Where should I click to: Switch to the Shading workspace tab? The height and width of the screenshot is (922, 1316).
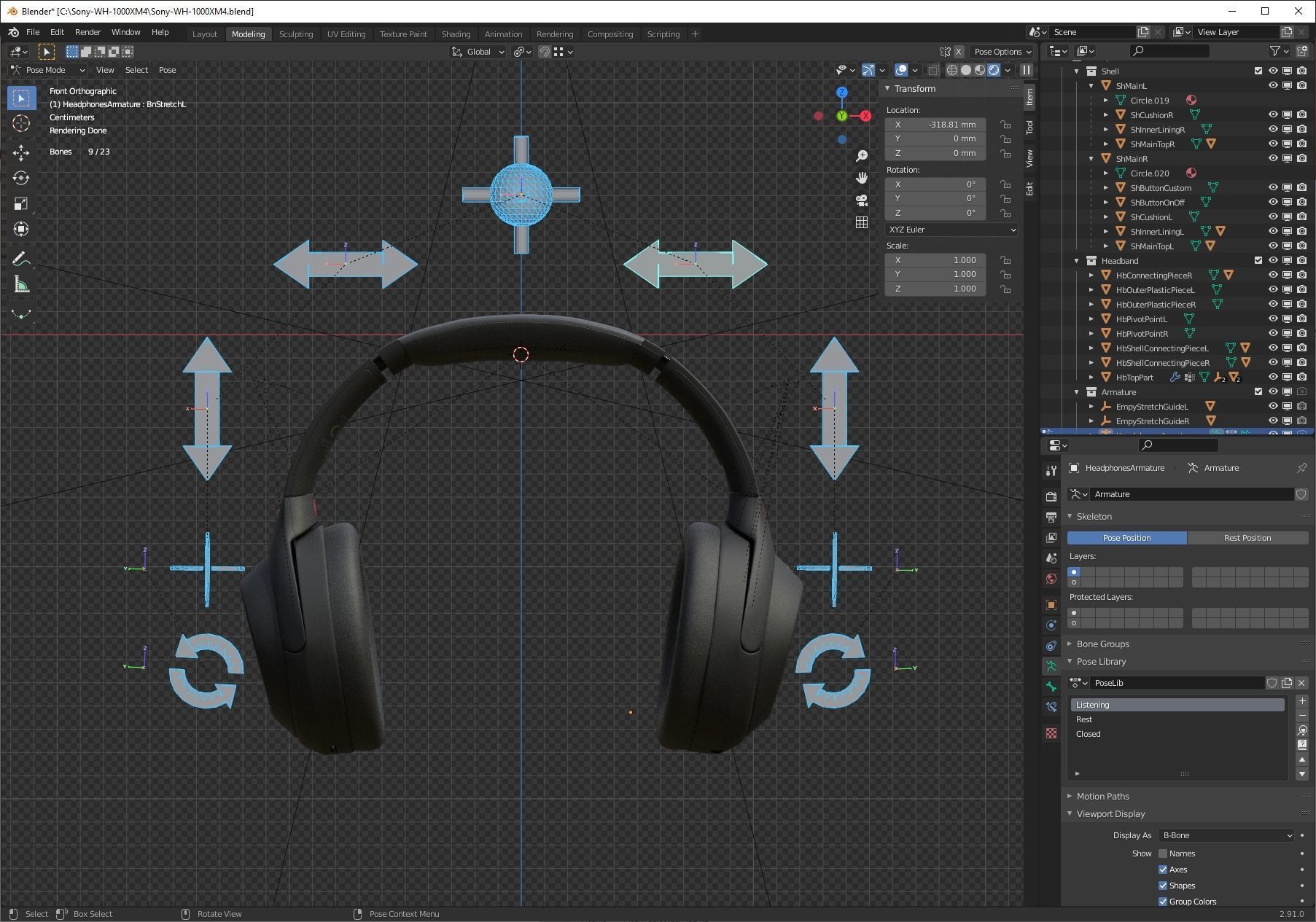[456, 34]
